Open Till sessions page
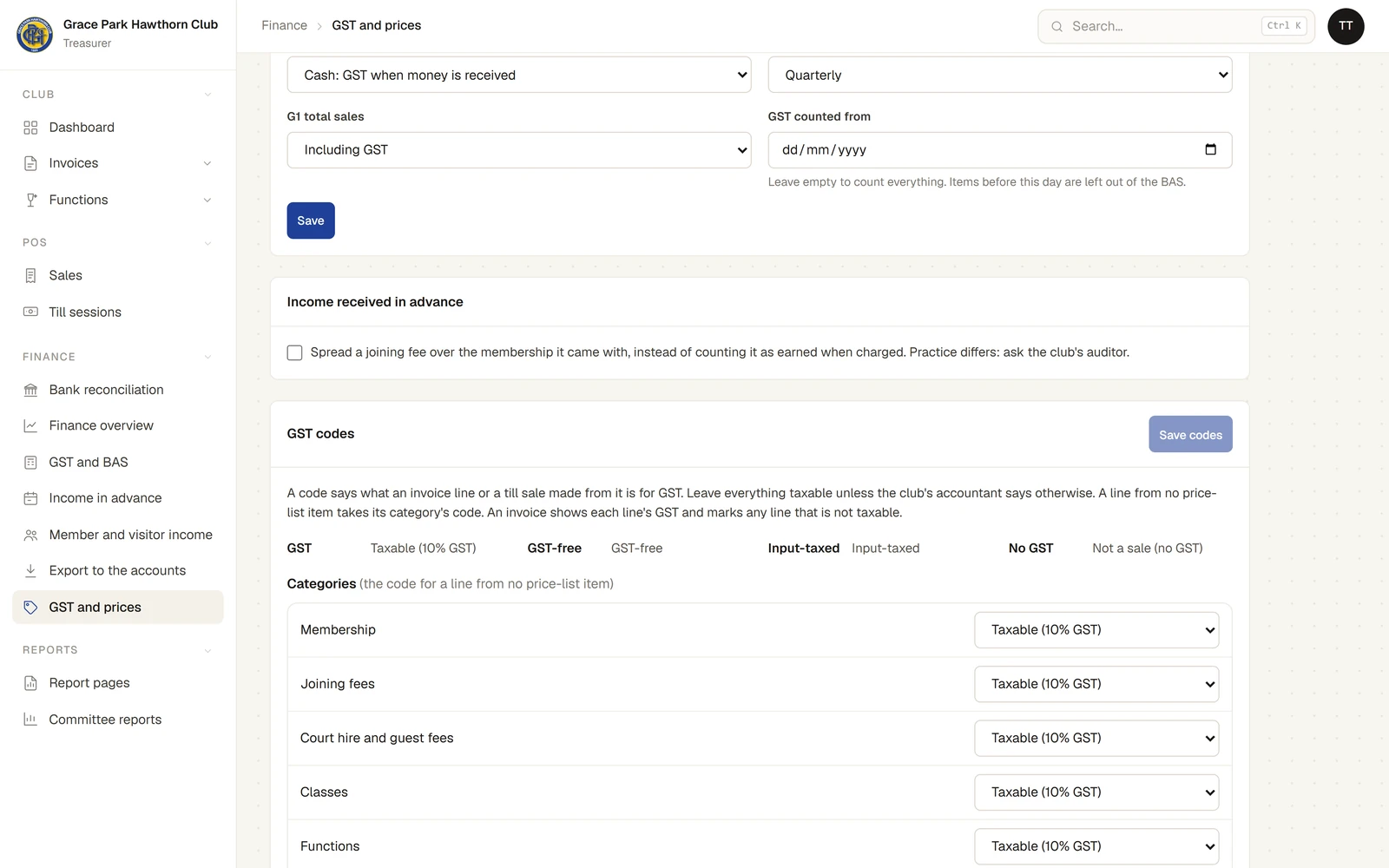 tap(118, 312)
